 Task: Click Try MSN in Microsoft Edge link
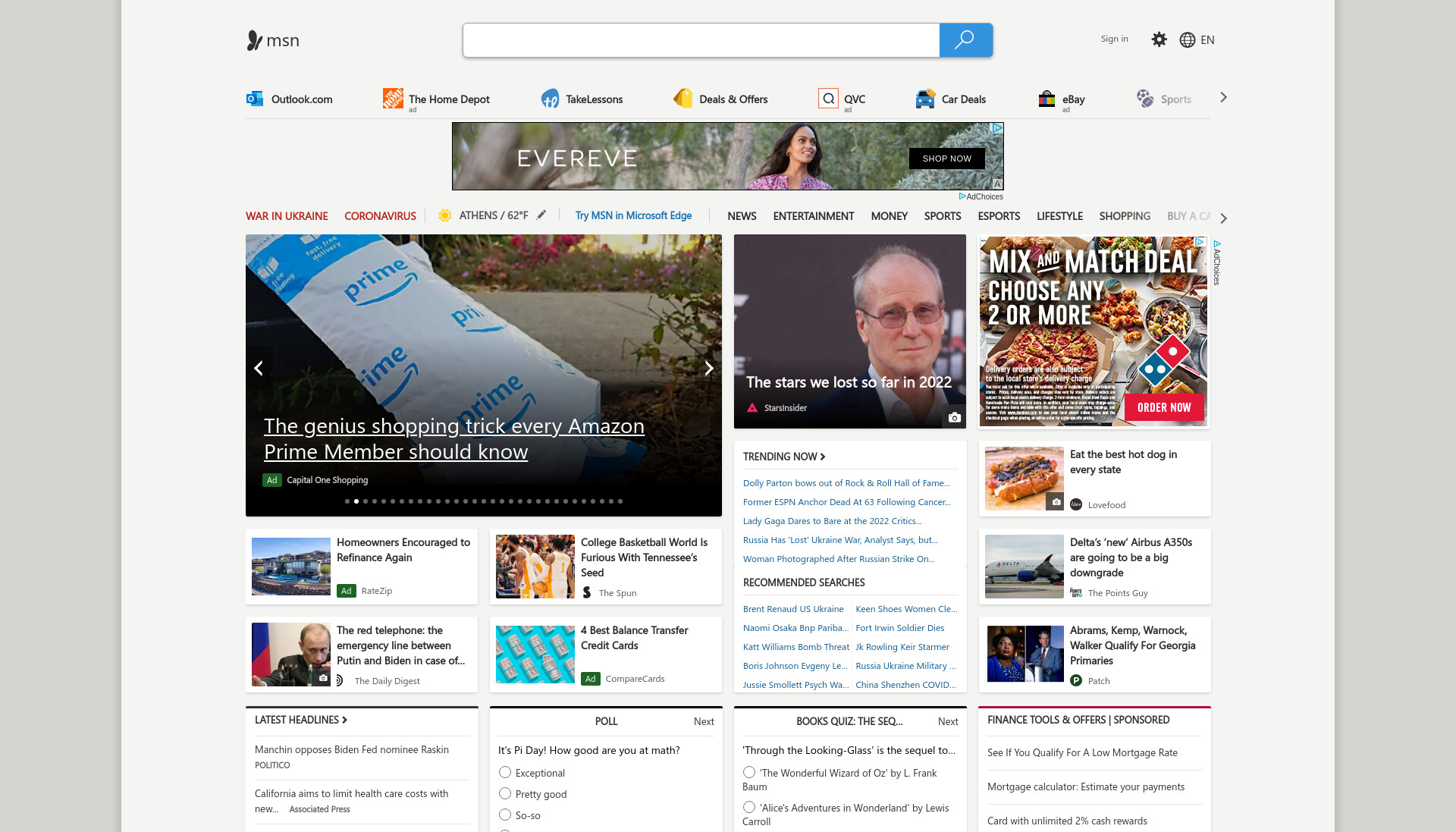coord(633,215)
